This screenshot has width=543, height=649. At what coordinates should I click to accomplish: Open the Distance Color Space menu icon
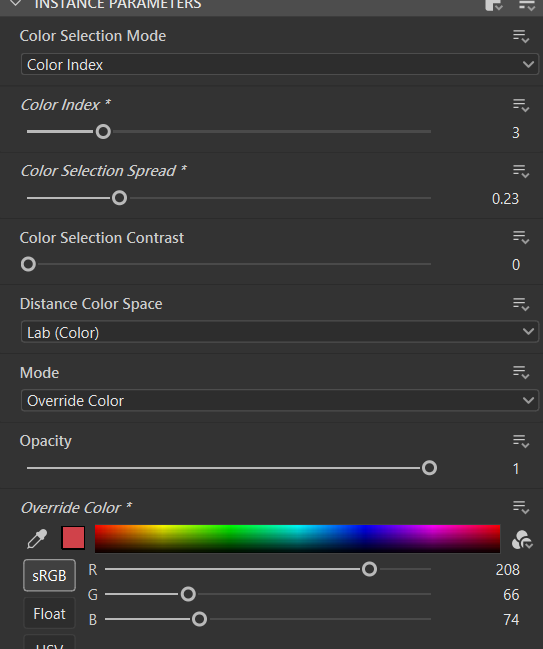521,304
